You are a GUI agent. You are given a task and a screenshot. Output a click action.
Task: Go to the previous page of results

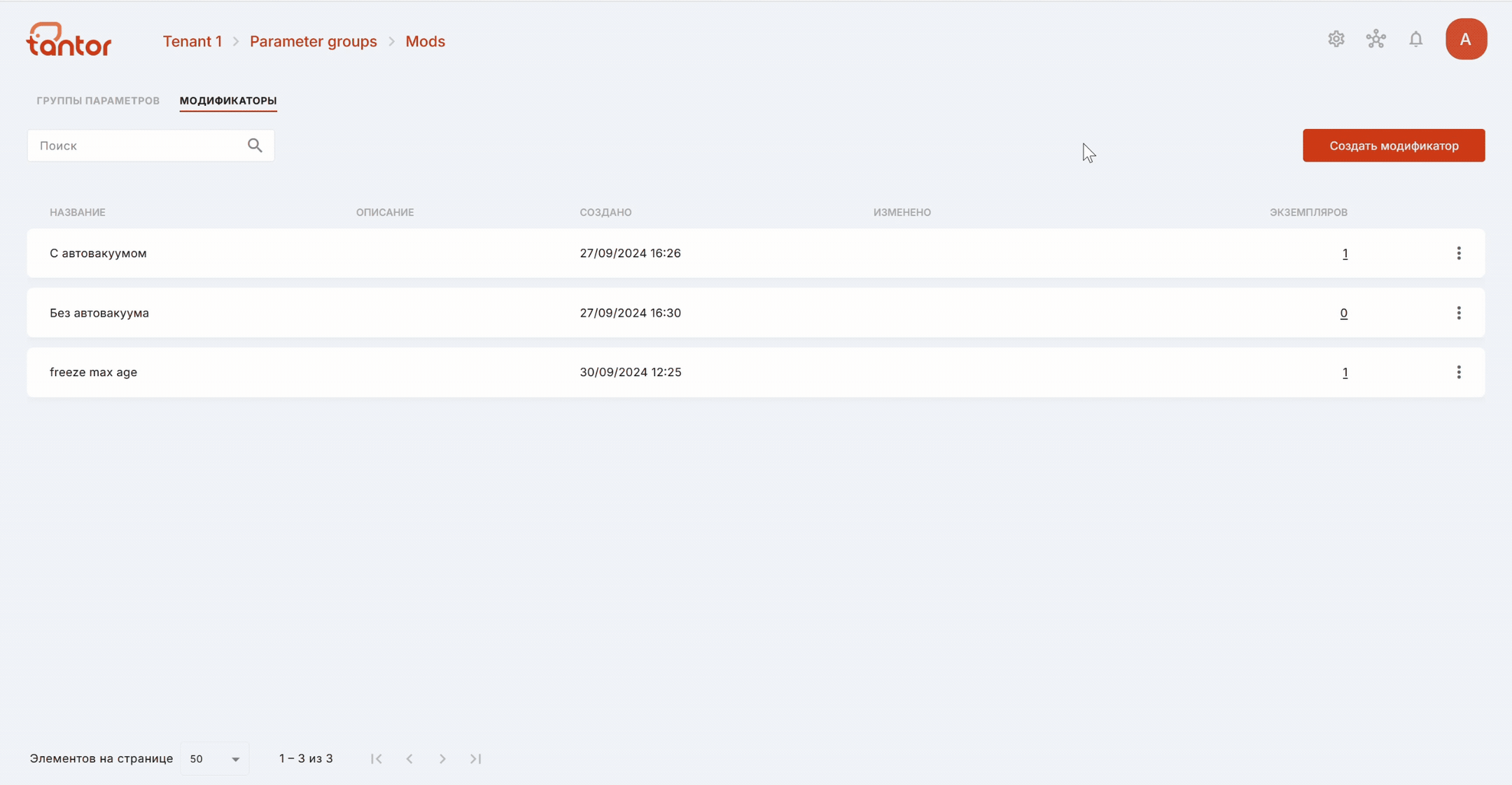pyautogui.click(x=409, y=758)
